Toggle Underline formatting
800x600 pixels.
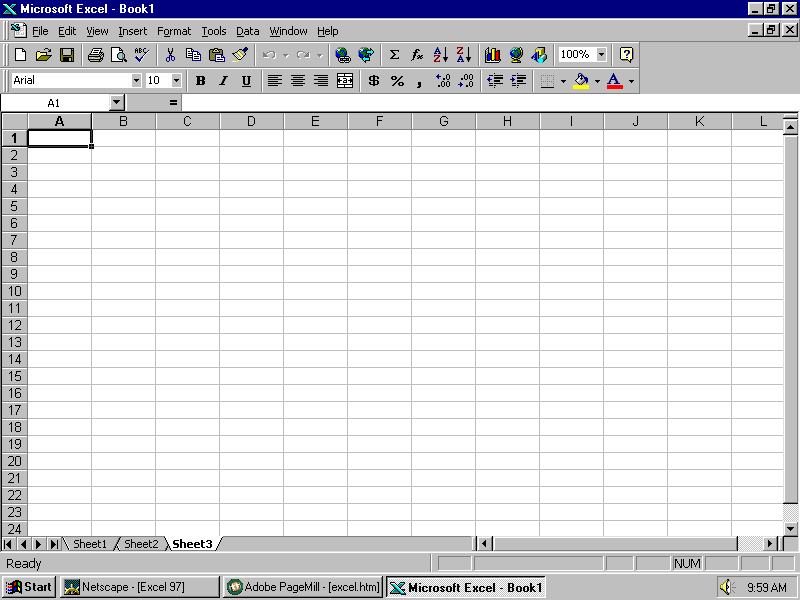point(246,81)
